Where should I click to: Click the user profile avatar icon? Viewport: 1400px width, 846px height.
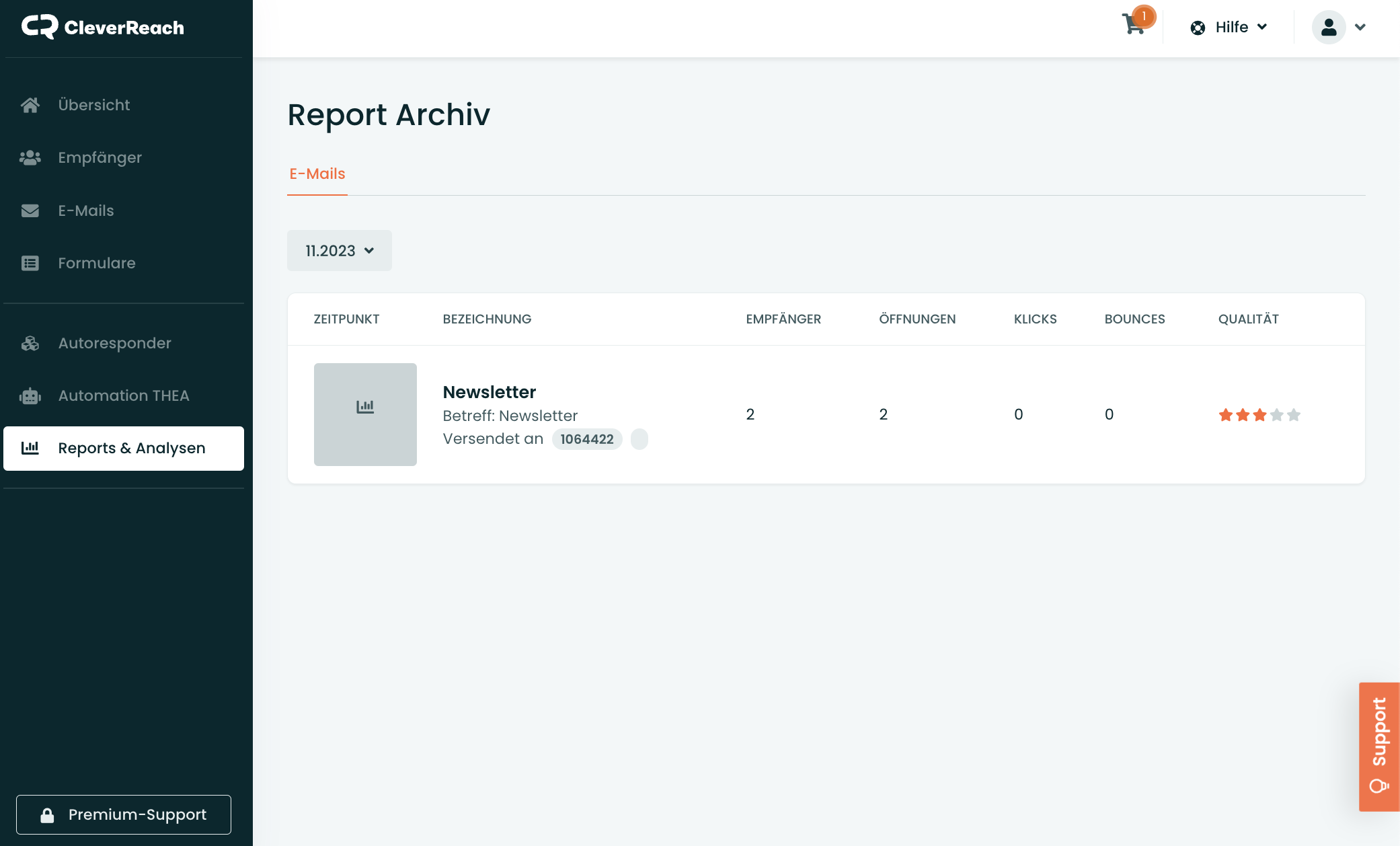point(1328,27)
